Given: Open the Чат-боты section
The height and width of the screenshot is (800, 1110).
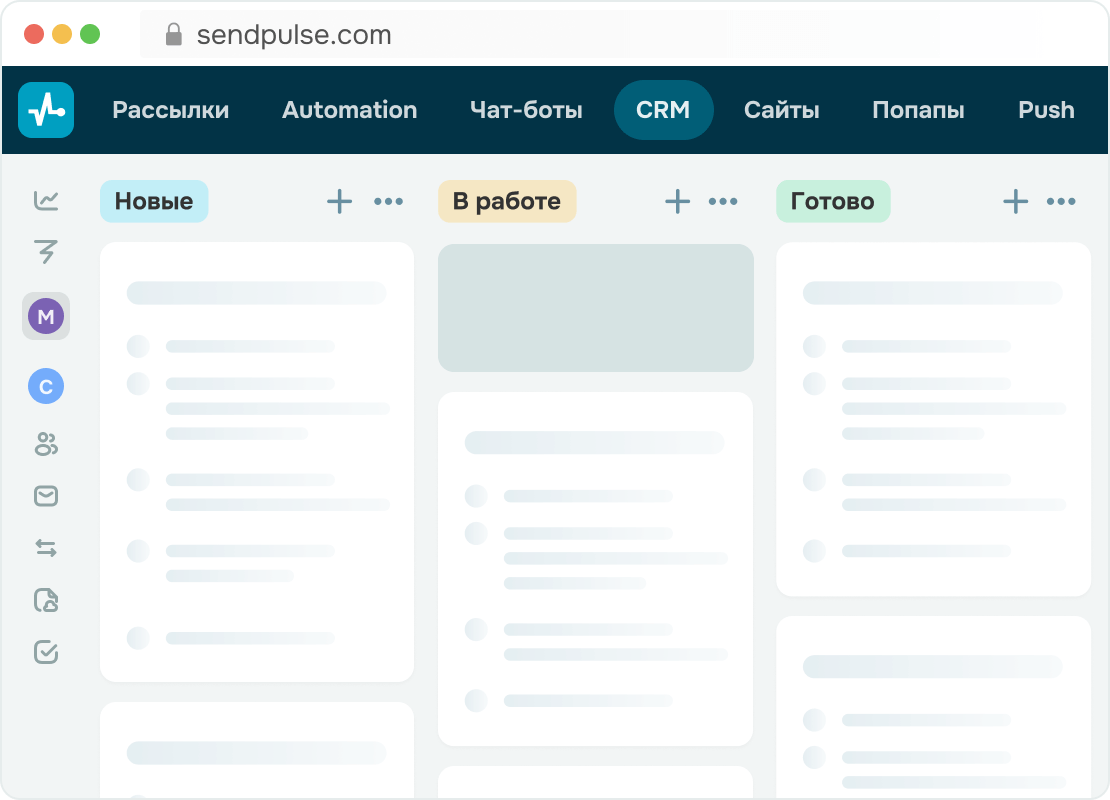Looking at the screenshot, I should [x=526, y=110].
